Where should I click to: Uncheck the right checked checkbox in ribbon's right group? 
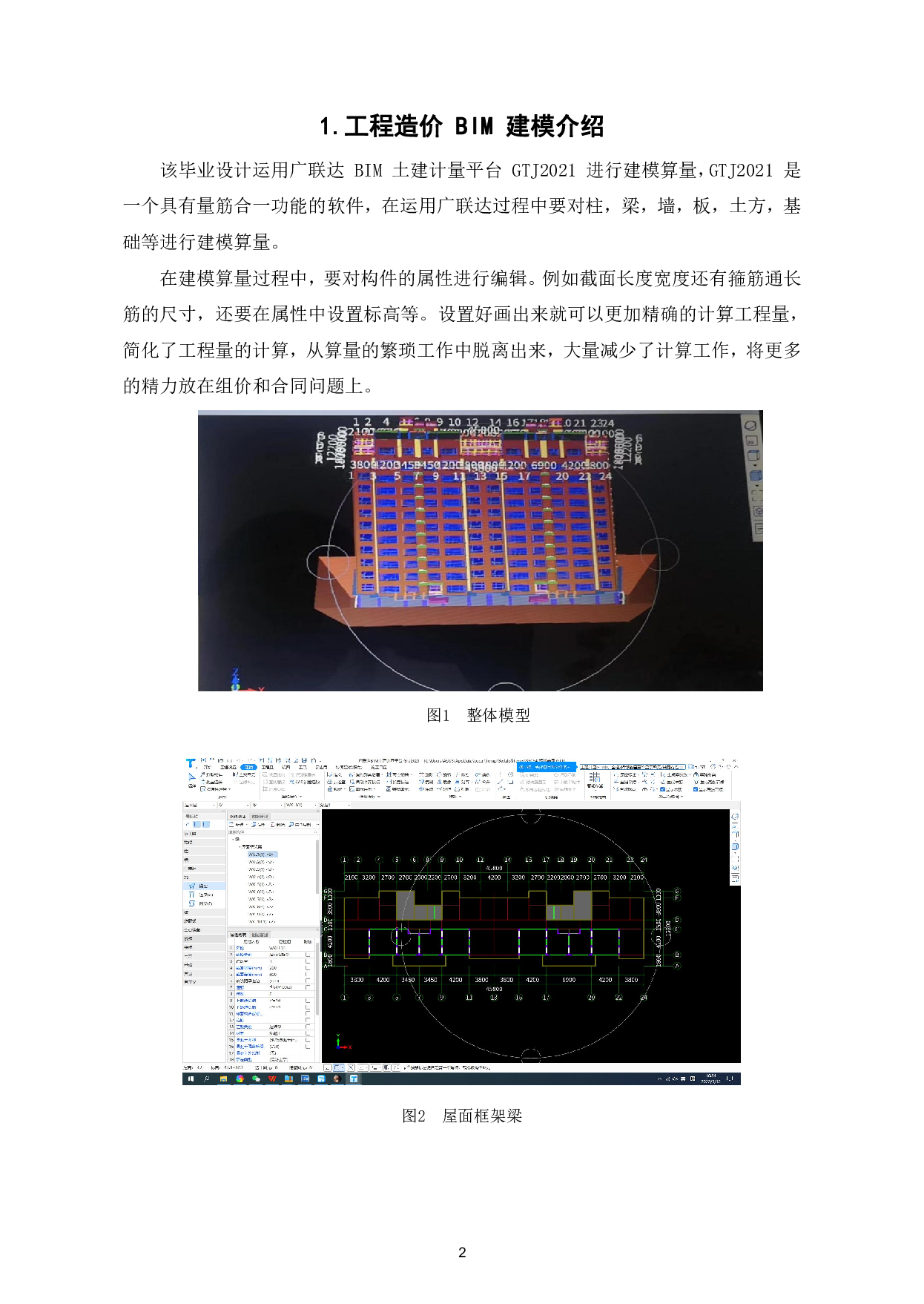(695, 789)
